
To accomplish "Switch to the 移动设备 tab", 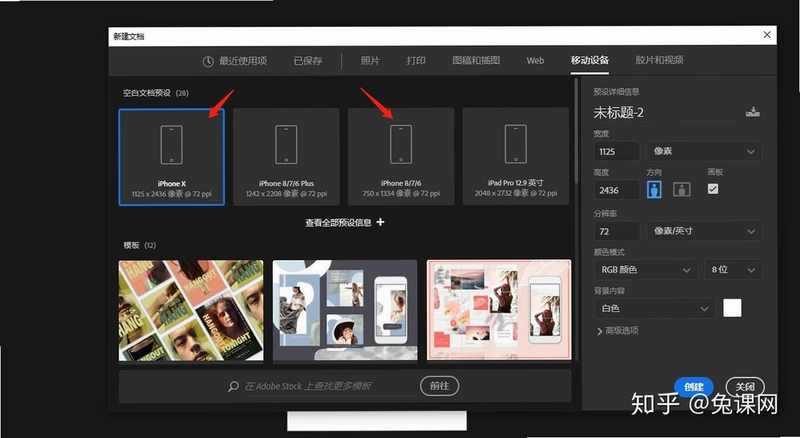I will (x=590, y=60).
